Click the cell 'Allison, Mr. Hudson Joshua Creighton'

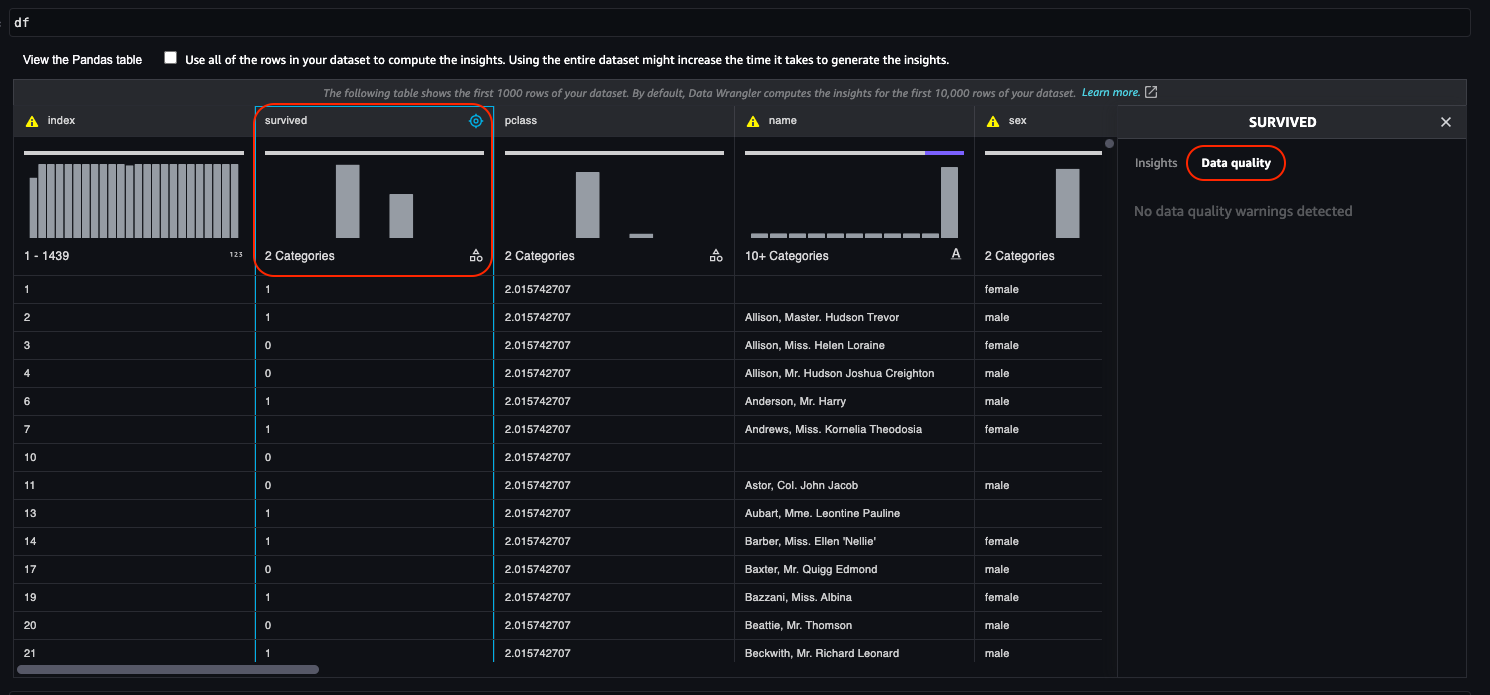(x=840, y=373)
